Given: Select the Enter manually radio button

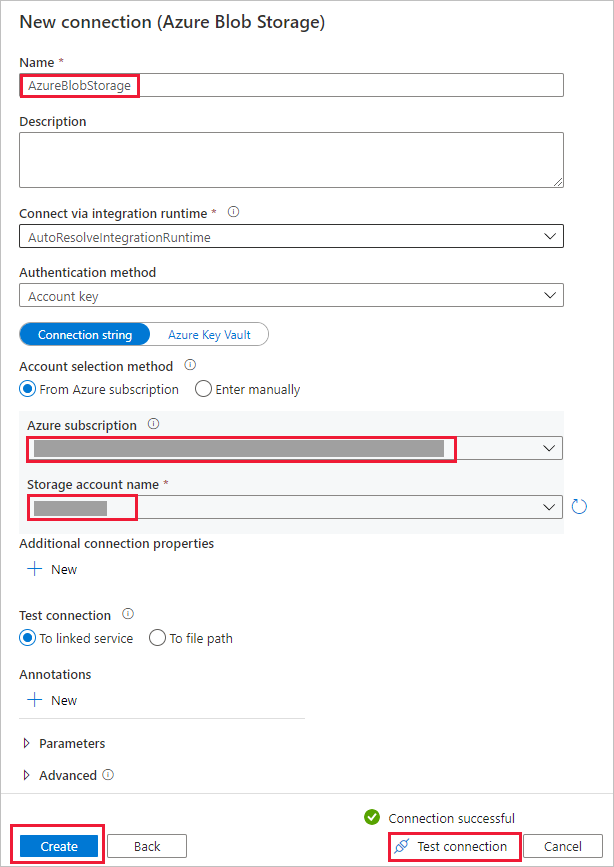Looking at the screenshot, I should pyautogui.click(x=203, y=389).
